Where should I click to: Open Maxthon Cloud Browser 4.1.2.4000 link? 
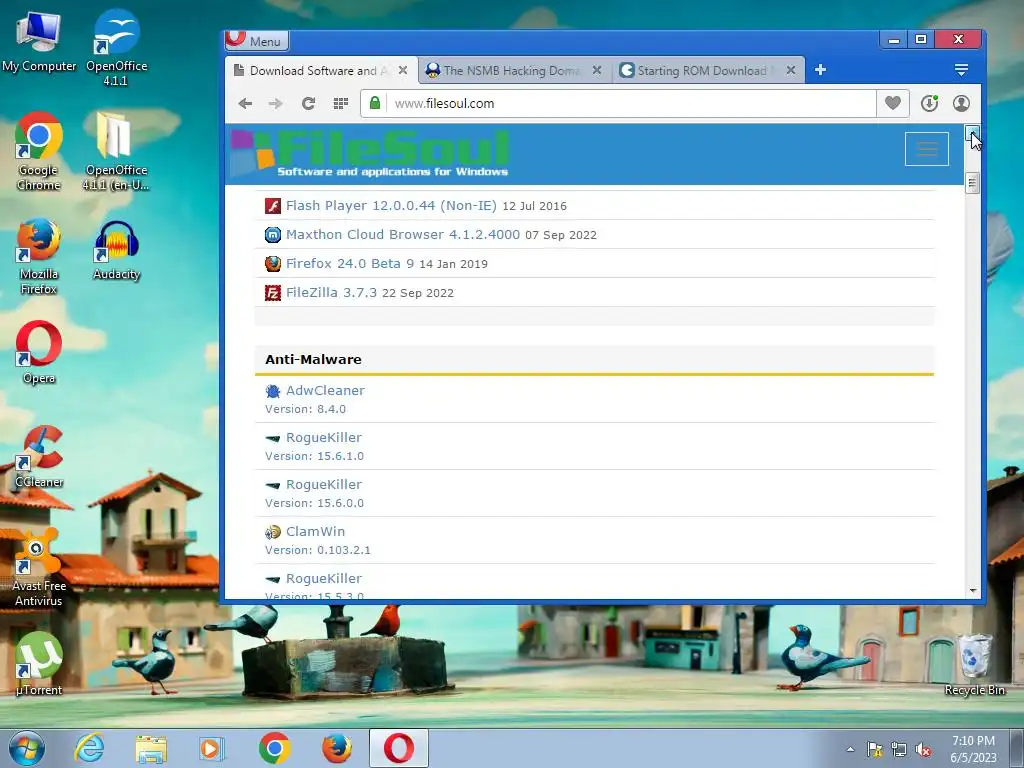(x=403, y=234)
